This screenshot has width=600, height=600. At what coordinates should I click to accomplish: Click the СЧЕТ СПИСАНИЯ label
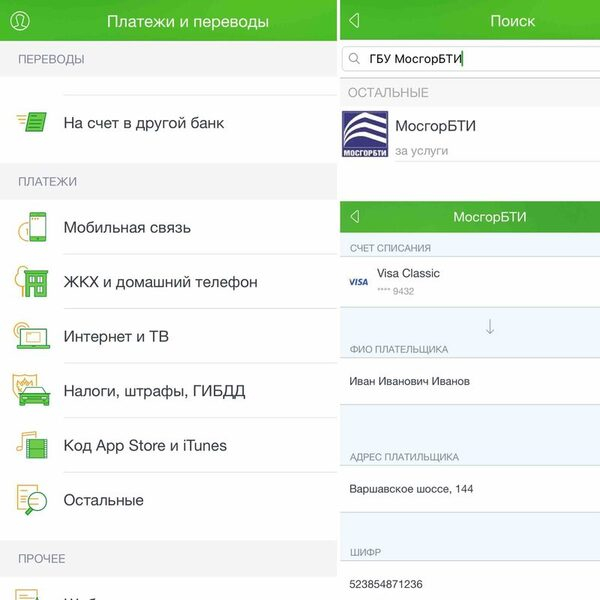click(x=390, y=248)
